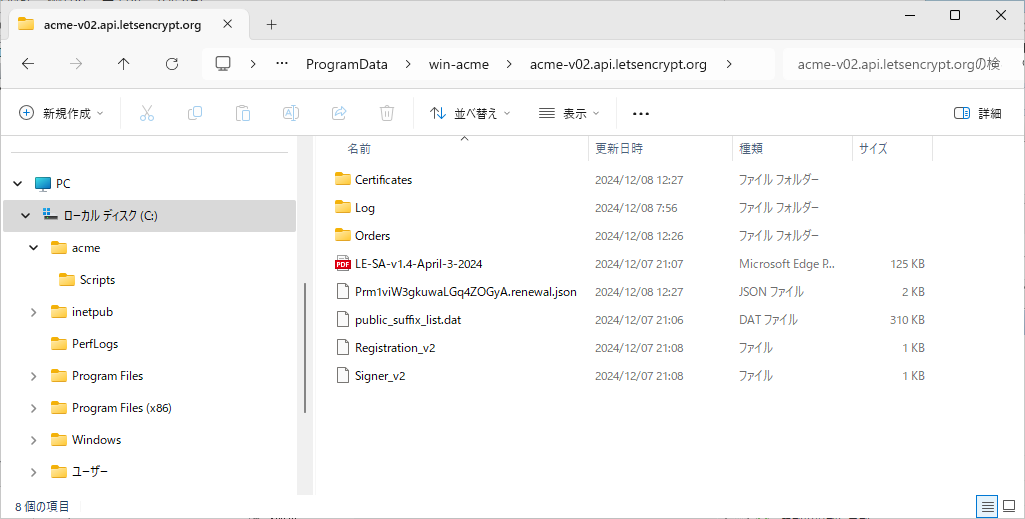Click the Certificates folder icon
Image resolution: width=1025 pixels, height=519 pixels.
343,179
